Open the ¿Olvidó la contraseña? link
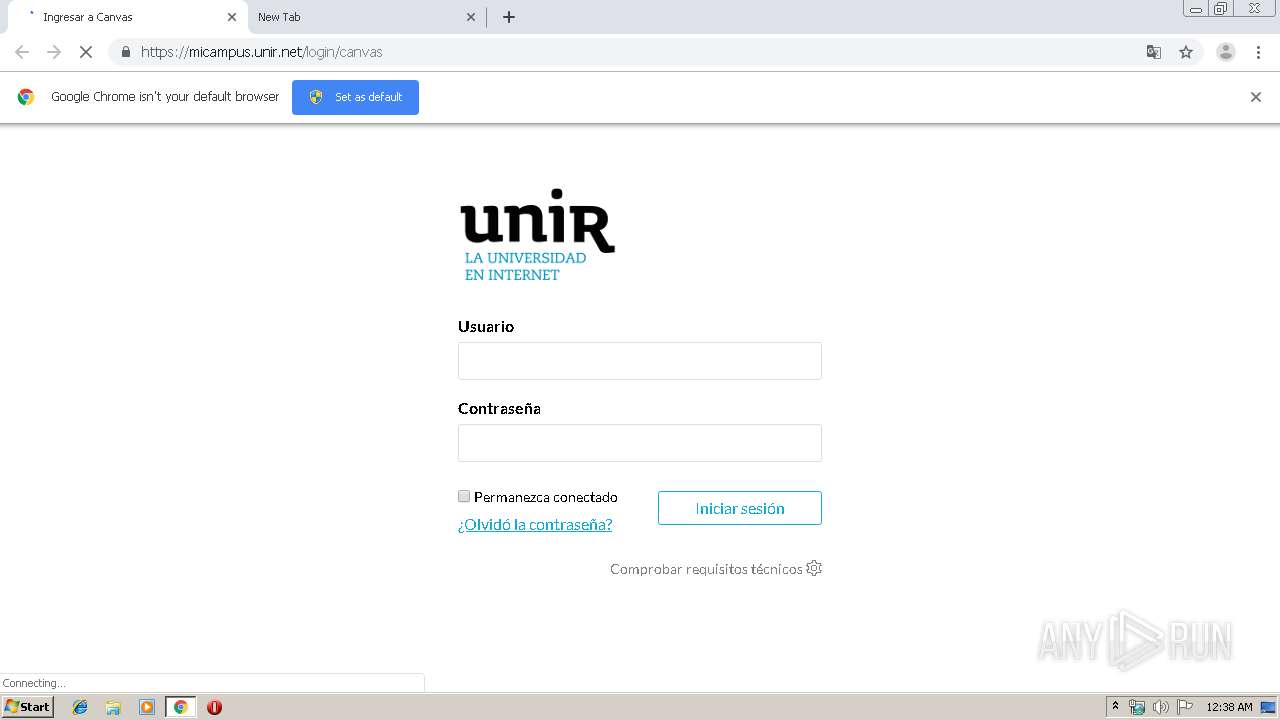 (x=535, y=524)
